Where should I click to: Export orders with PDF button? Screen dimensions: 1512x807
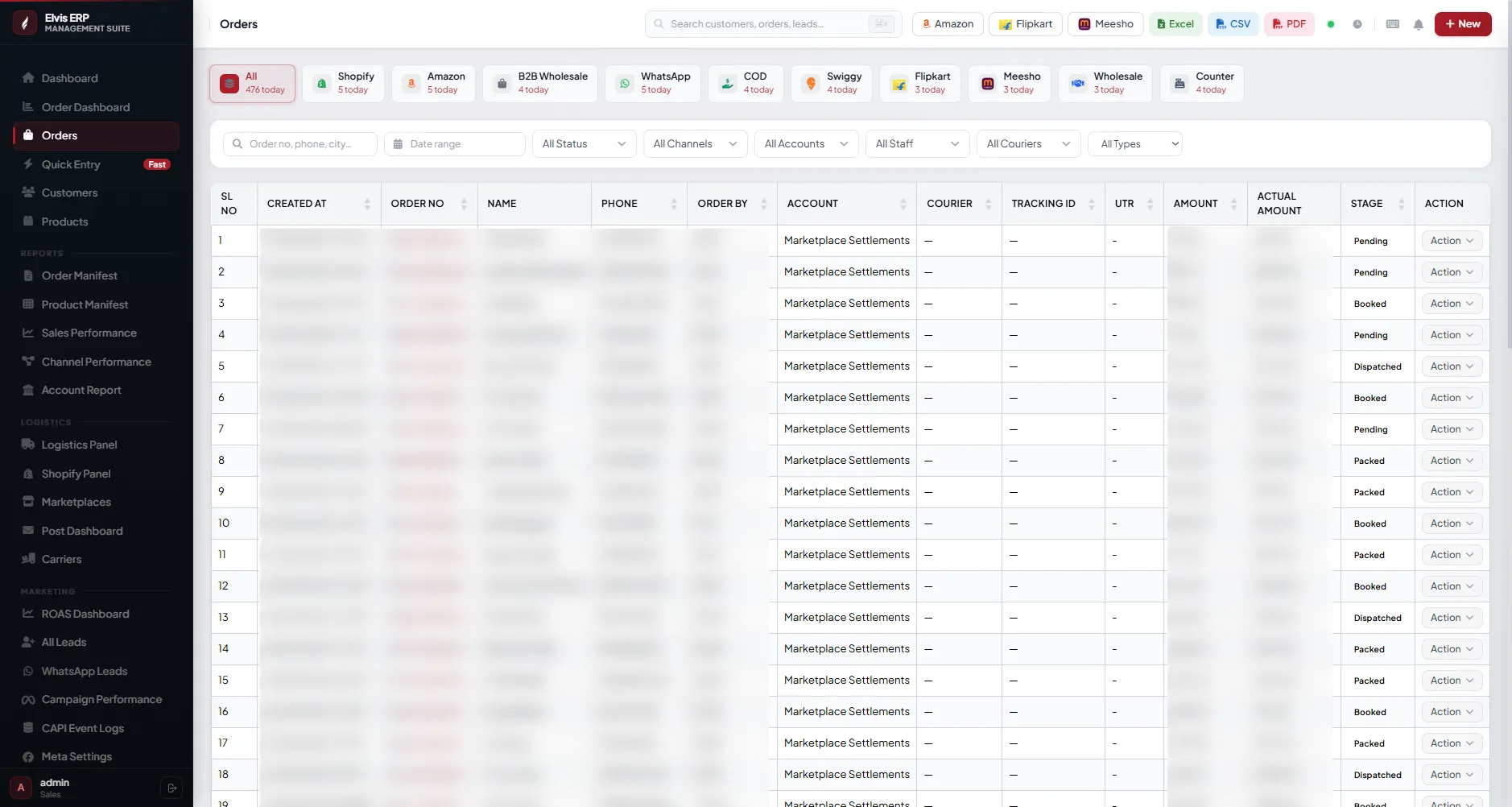point(1289,24)
